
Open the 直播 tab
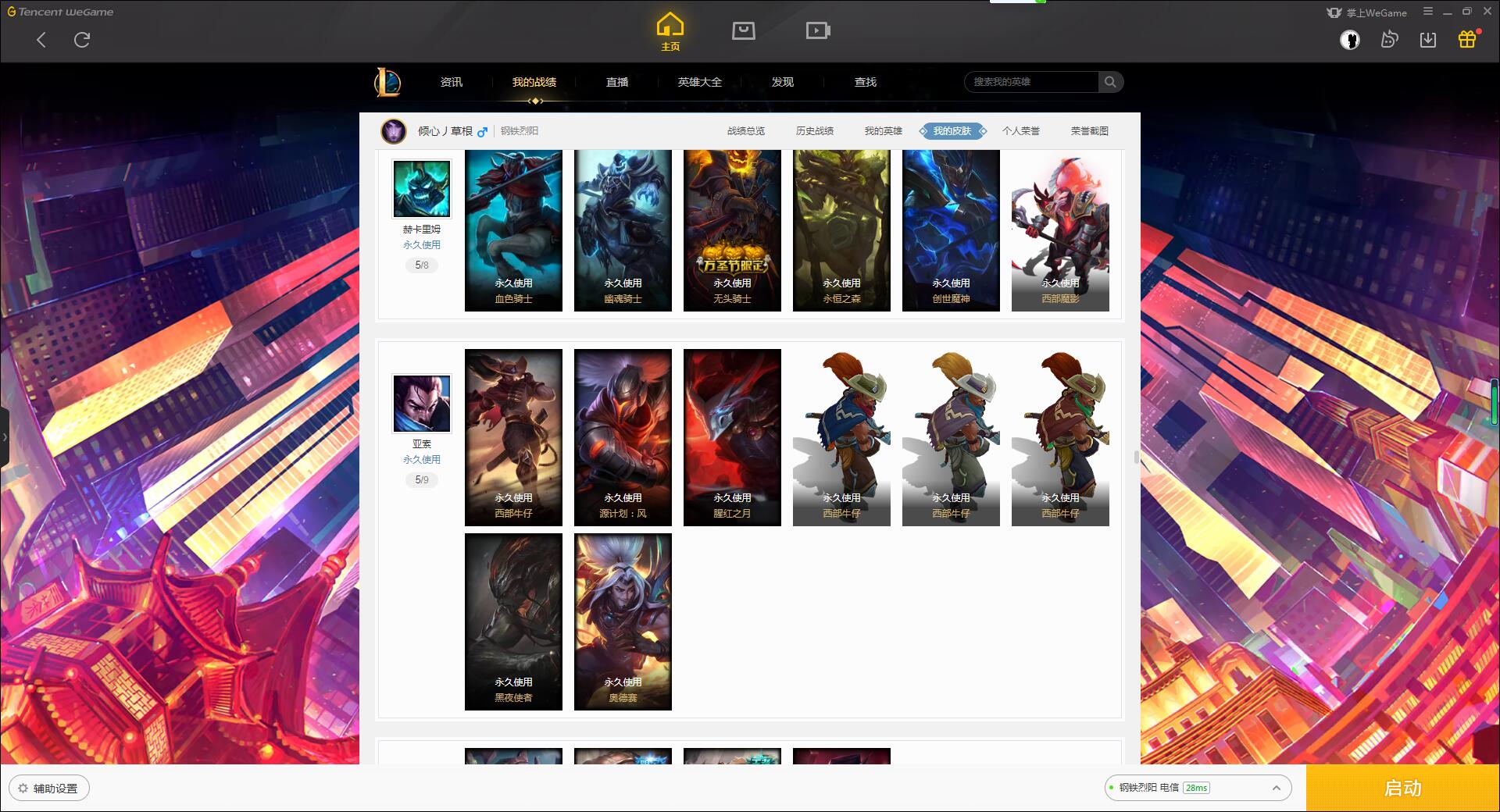(x=617, y=82)
